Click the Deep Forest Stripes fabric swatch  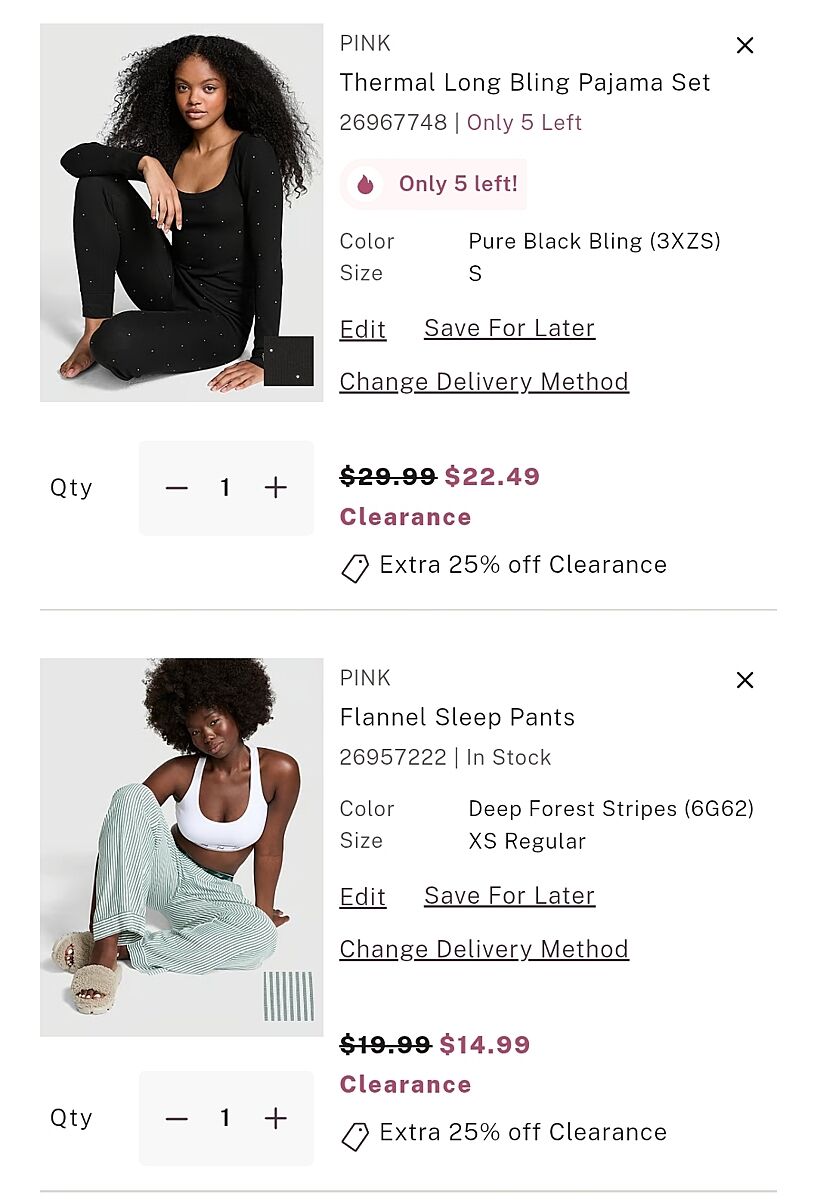(x=289, y=996)
